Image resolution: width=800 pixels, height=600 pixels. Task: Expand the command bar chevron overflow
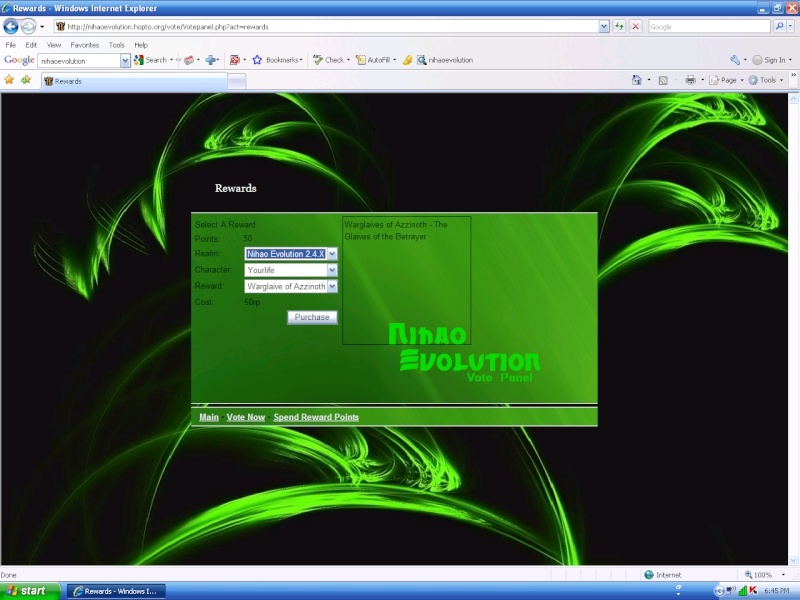pos(793,76)
